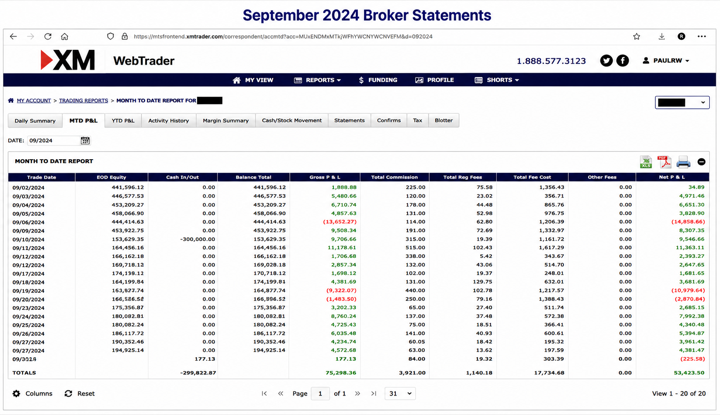Reset the table with the Reset button
This screenshot has height=415, width=720.
[x=80, y=393]
